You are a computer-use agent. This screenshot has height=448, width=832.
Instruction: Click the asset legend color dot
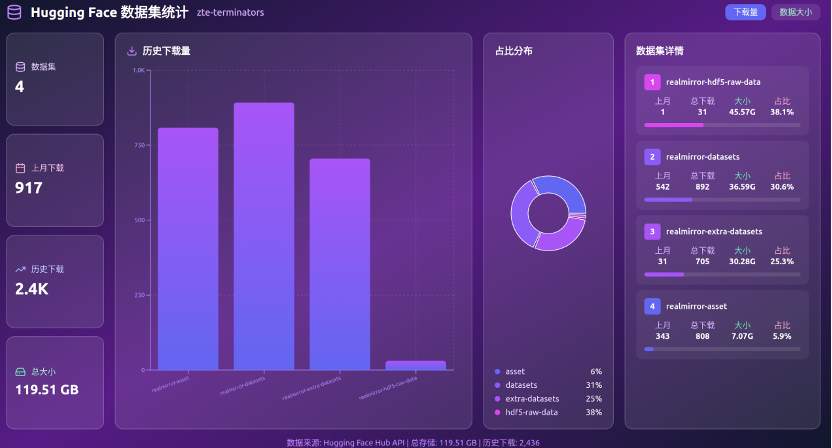(x=498, y=372)
